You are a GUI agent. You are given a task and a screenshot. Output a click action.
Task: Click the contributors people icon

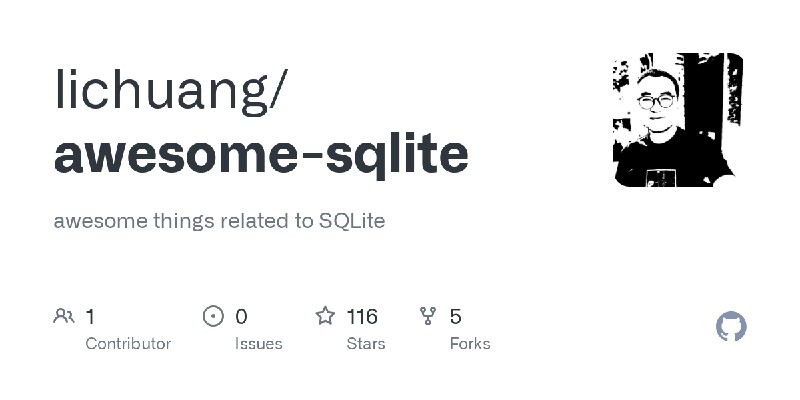coord(64,316)
